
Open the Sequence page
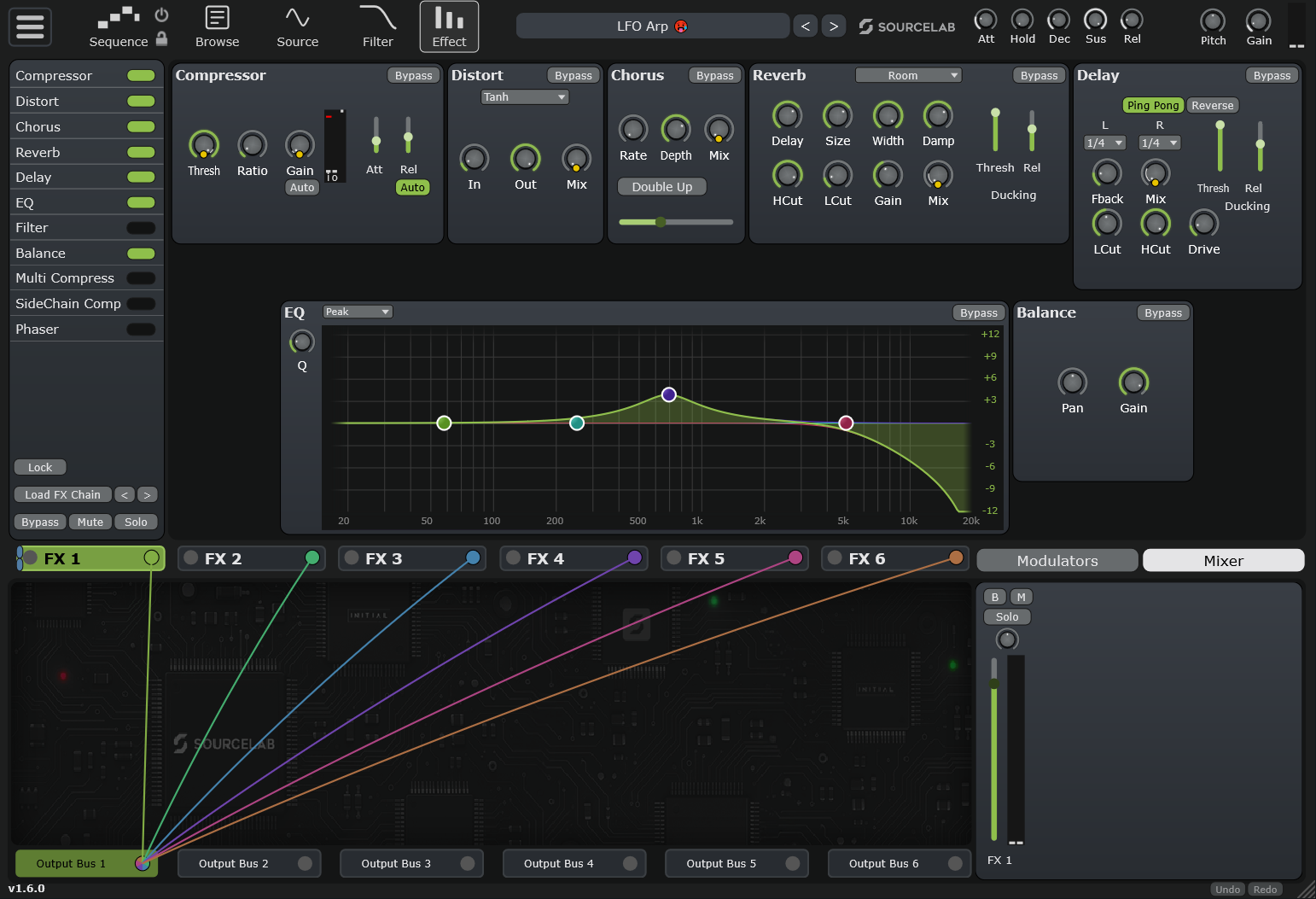tap(119, 26)
